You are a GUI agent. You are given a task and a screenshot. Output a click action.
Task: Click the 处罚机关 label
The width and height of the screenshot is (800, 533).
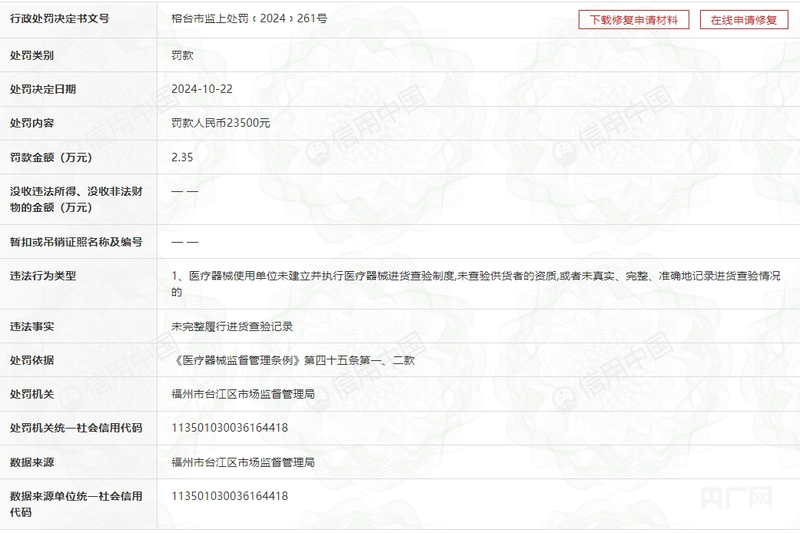pos(32,394)
